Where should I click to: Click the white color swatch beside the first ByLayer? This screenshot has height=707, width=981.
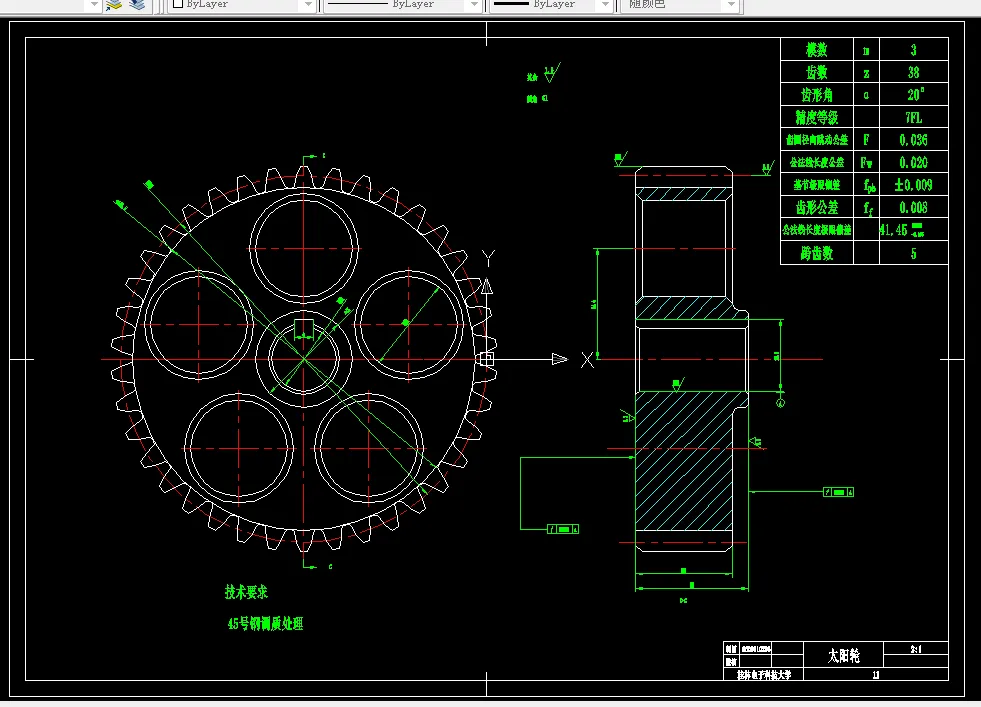[x=178, y=4]
